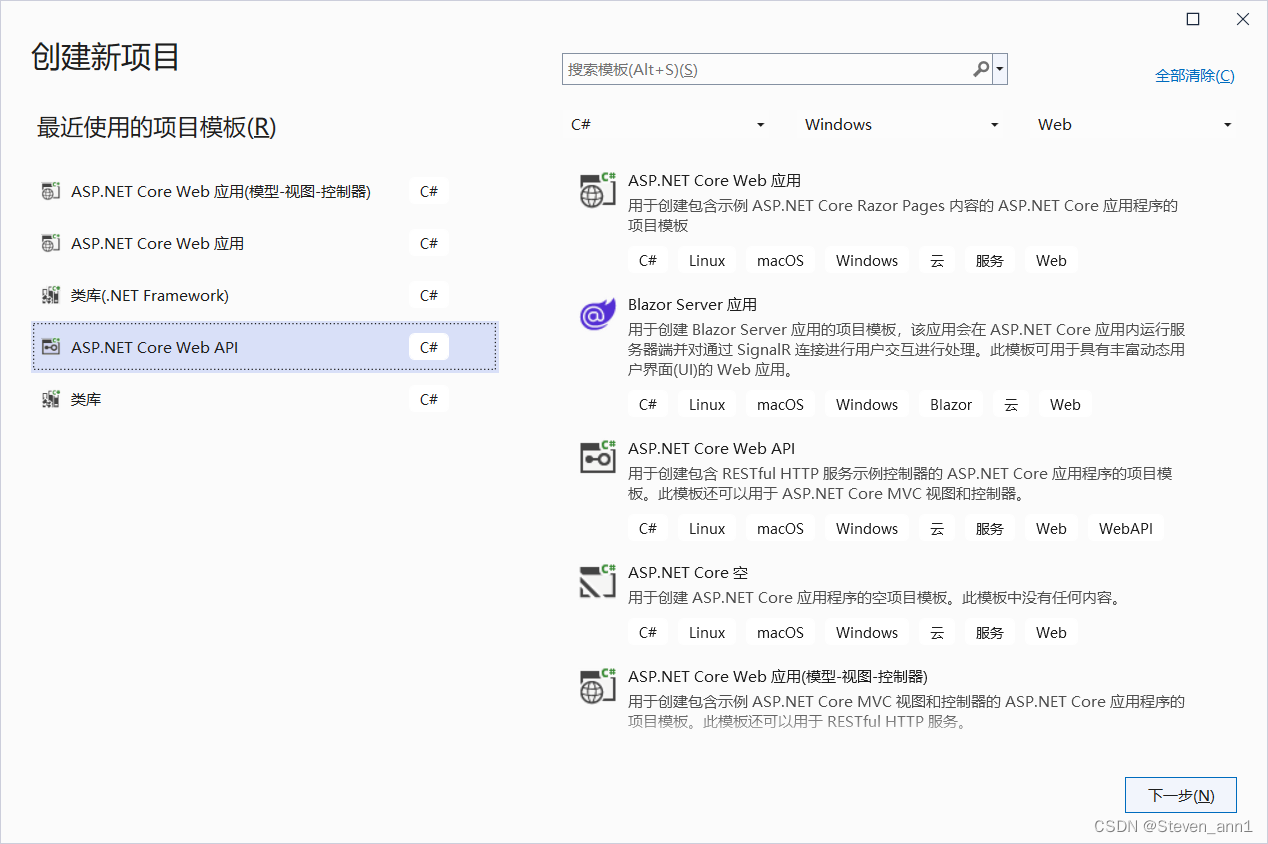
Task: Click the ASP.NET Core Web API key icon
Action: [x=597, y=458]
